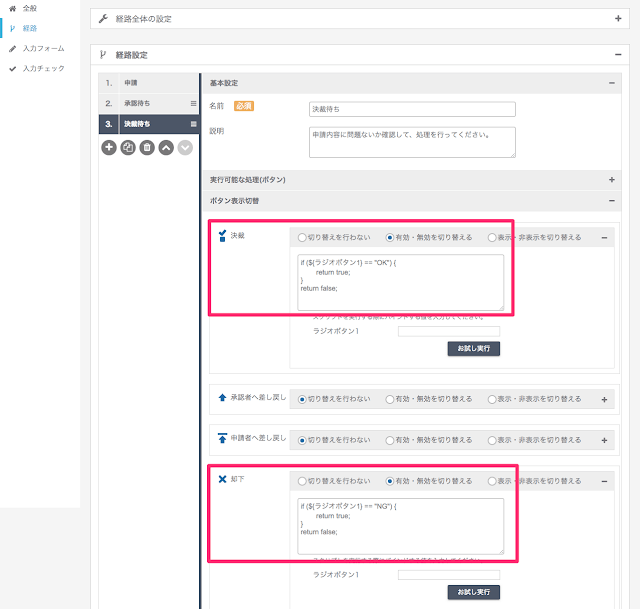The height and width of the screenshot is (609, 640).
Task: Duplicate the selected route step
Action: point(128,147)
